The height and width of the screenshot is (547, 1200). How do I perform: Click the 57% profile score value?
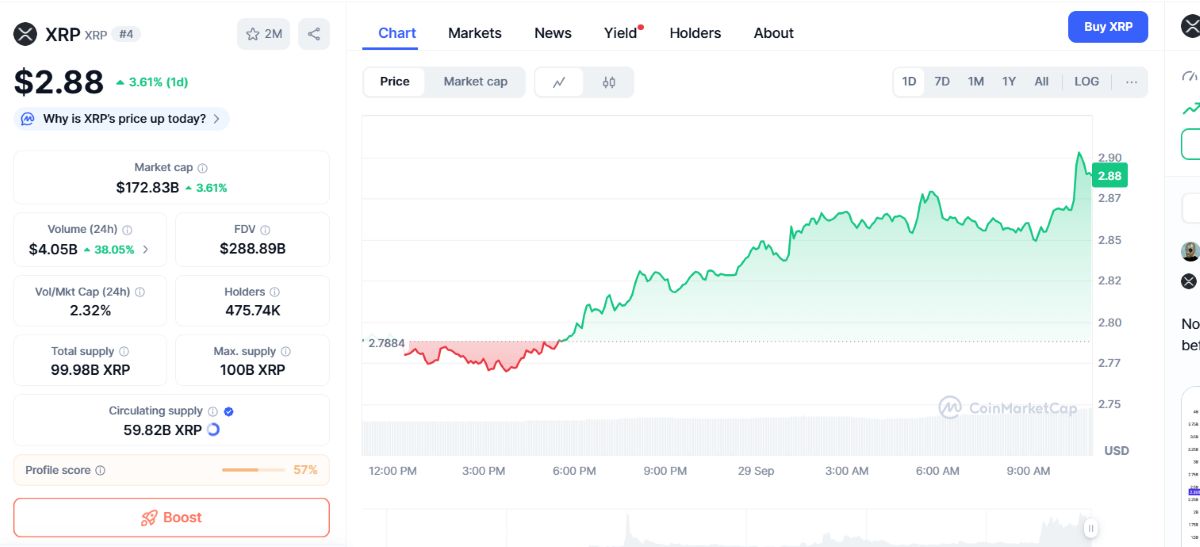pos(305,470)
